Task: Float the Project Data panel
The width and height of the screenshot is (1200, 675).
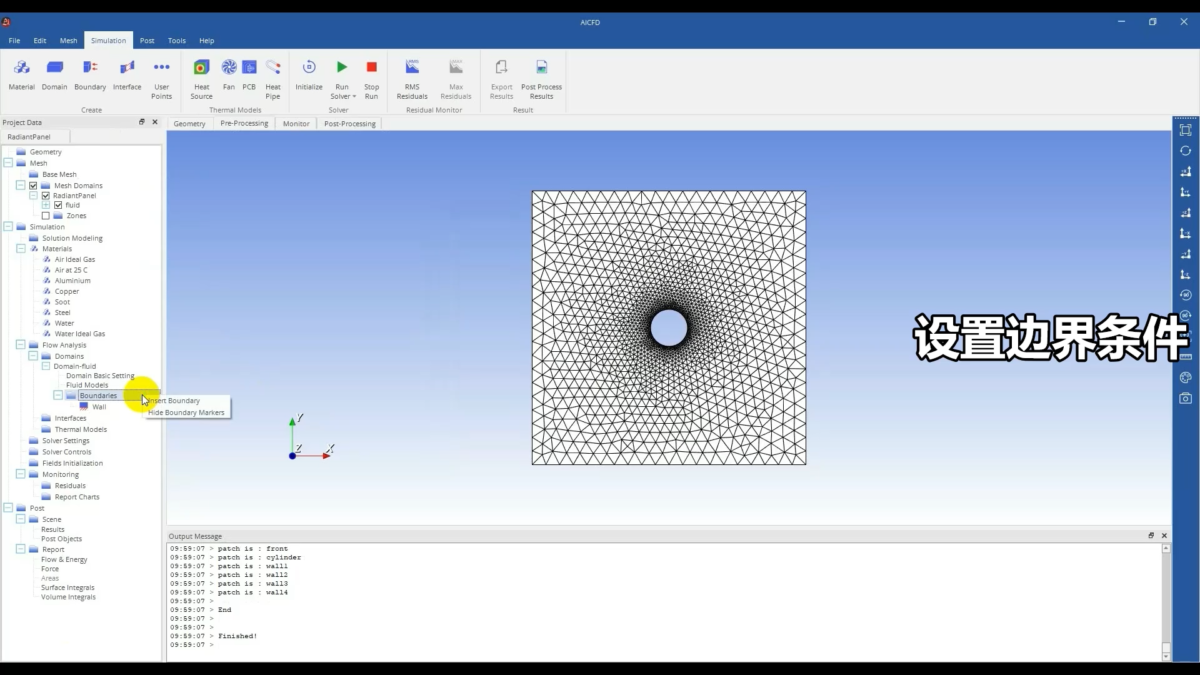Action: pos(141,122)
